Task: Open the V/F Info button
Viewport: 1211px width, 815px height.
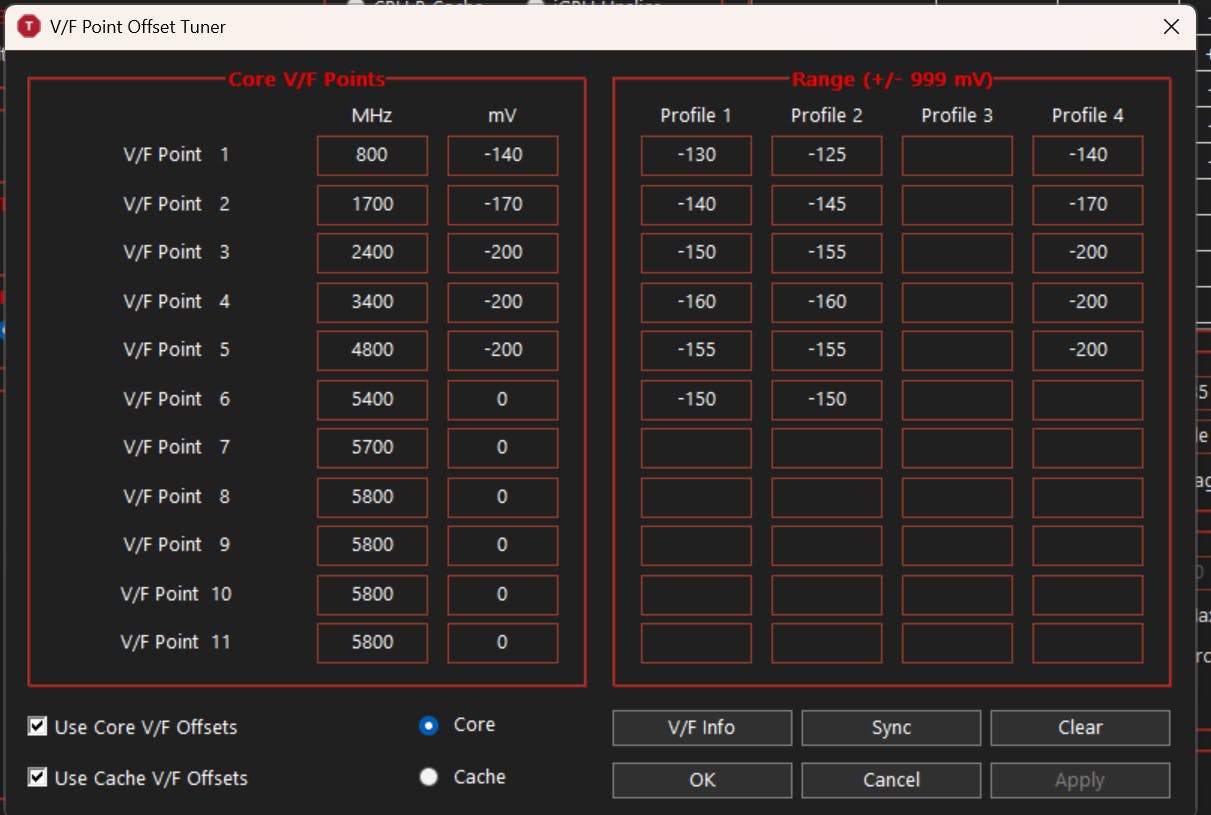Action: point(702,728)
